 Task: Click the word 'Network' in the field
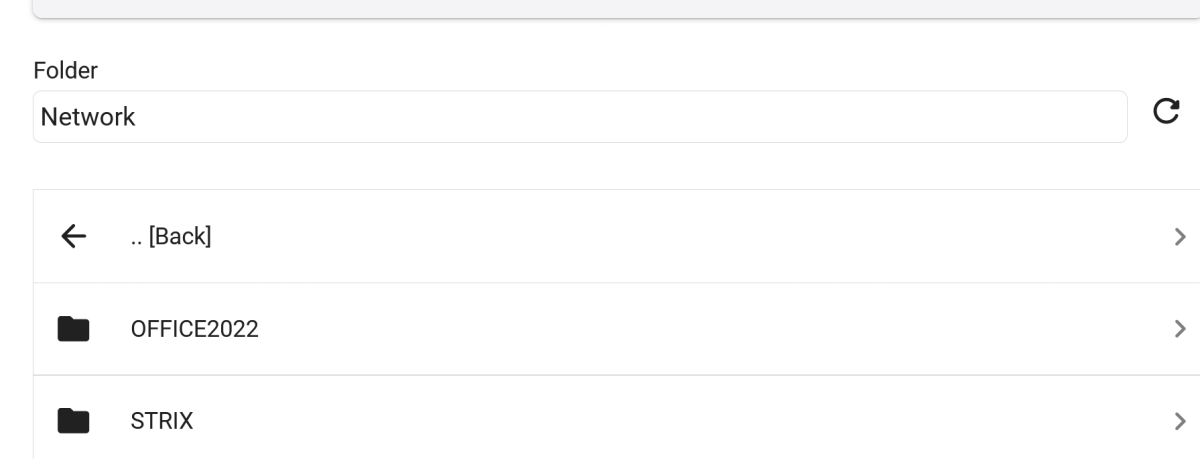click(x=88, y=117)
